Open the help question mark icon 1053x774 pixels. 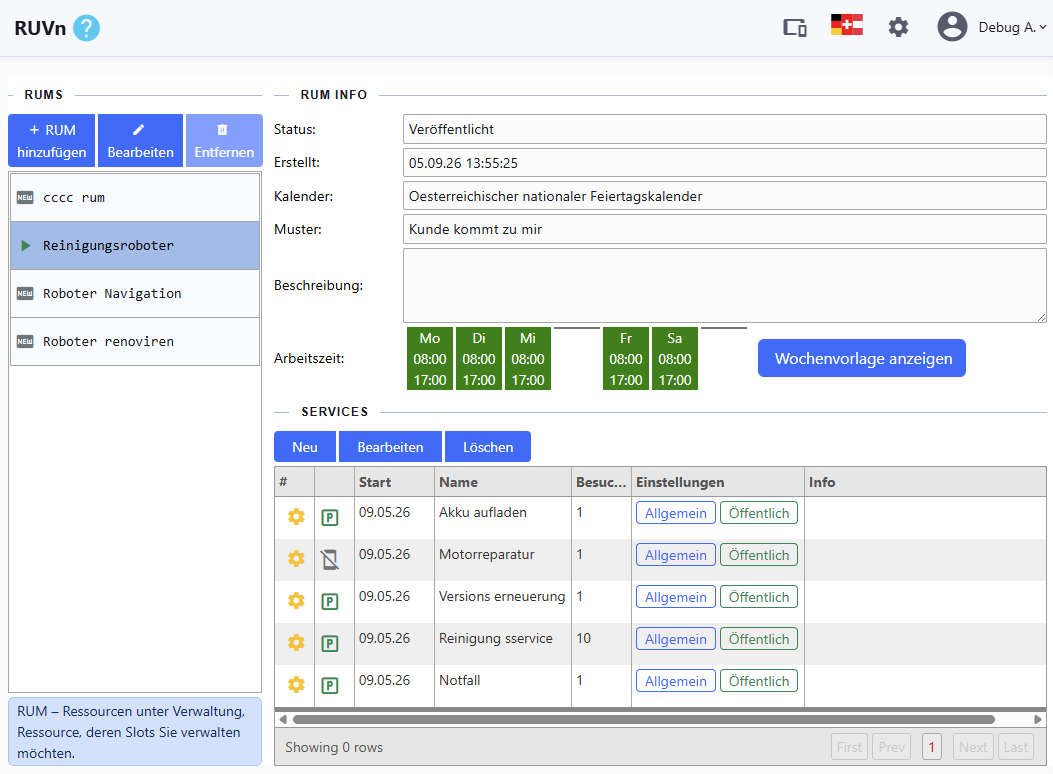pyautogui.click(x=86, y=28)
